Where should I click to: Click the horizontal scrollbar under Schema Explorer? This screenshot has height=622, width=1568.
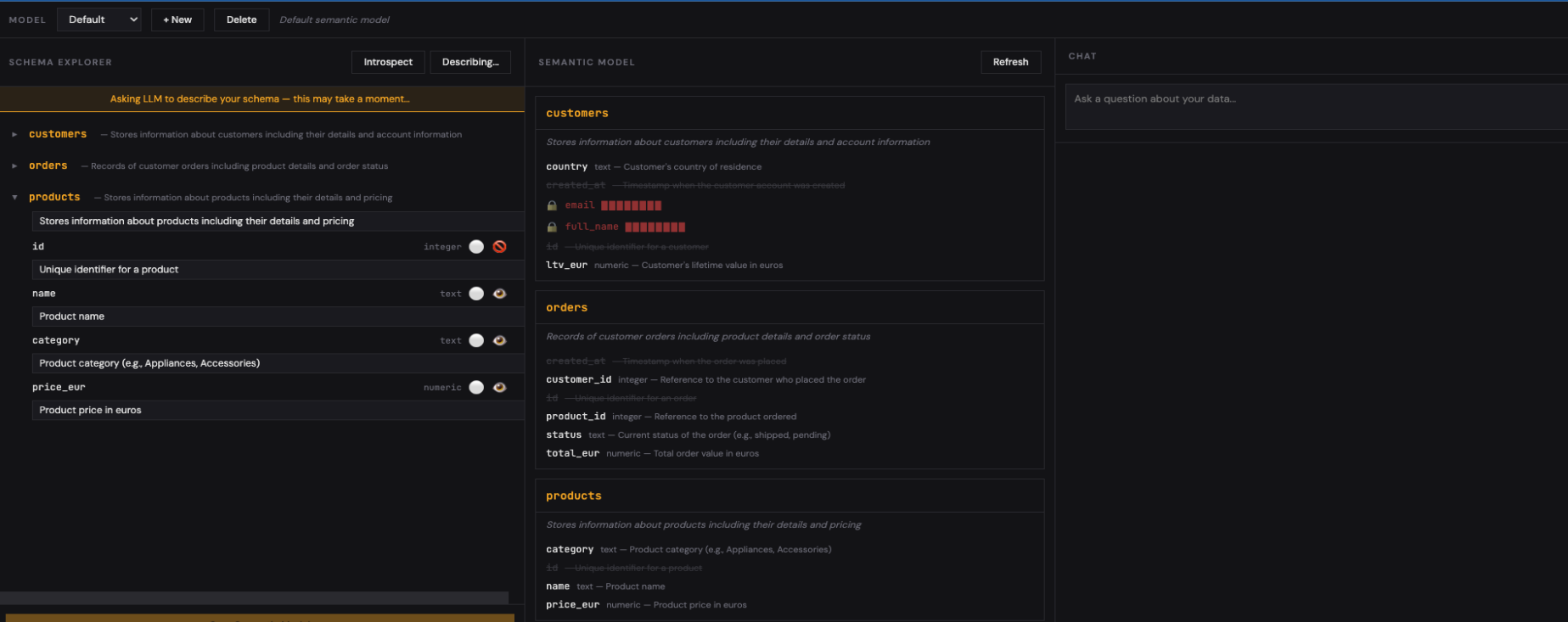(254, 598)
